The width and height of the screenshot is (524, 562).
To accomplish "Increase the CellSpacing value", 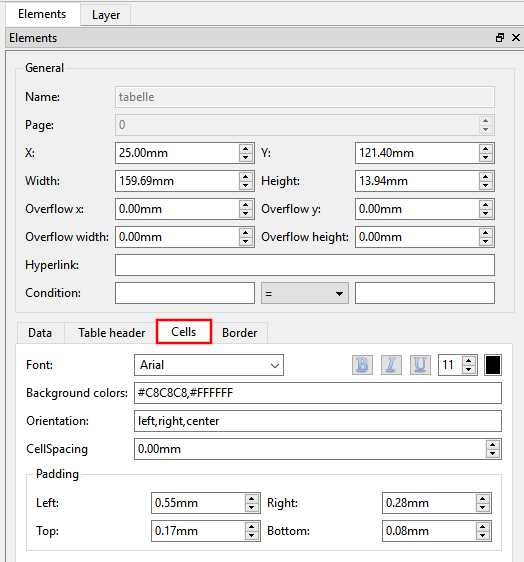I will click(x=492, y=445).
